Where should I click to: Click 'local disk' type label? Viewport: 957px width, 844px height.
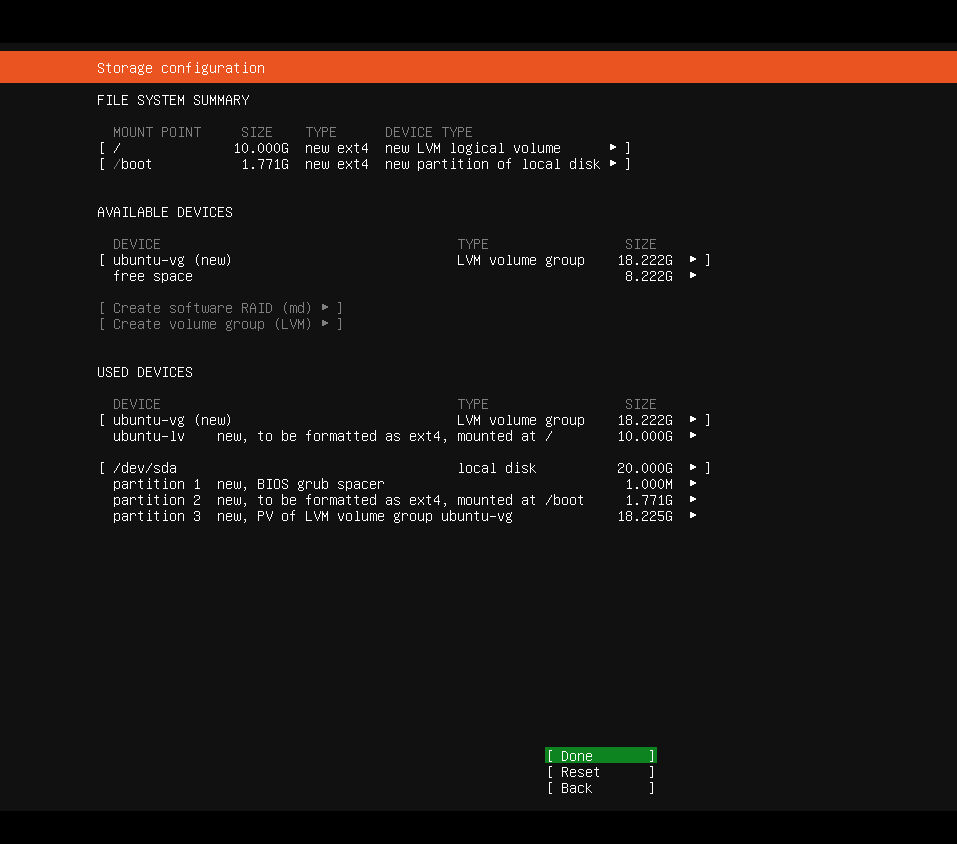497,468
